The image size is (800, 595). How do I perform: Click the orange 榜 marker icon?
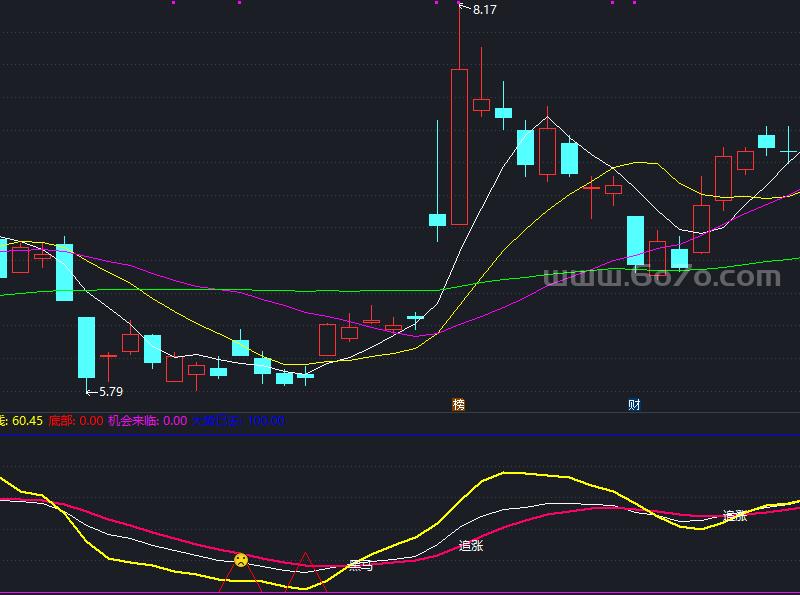[458, 405]
